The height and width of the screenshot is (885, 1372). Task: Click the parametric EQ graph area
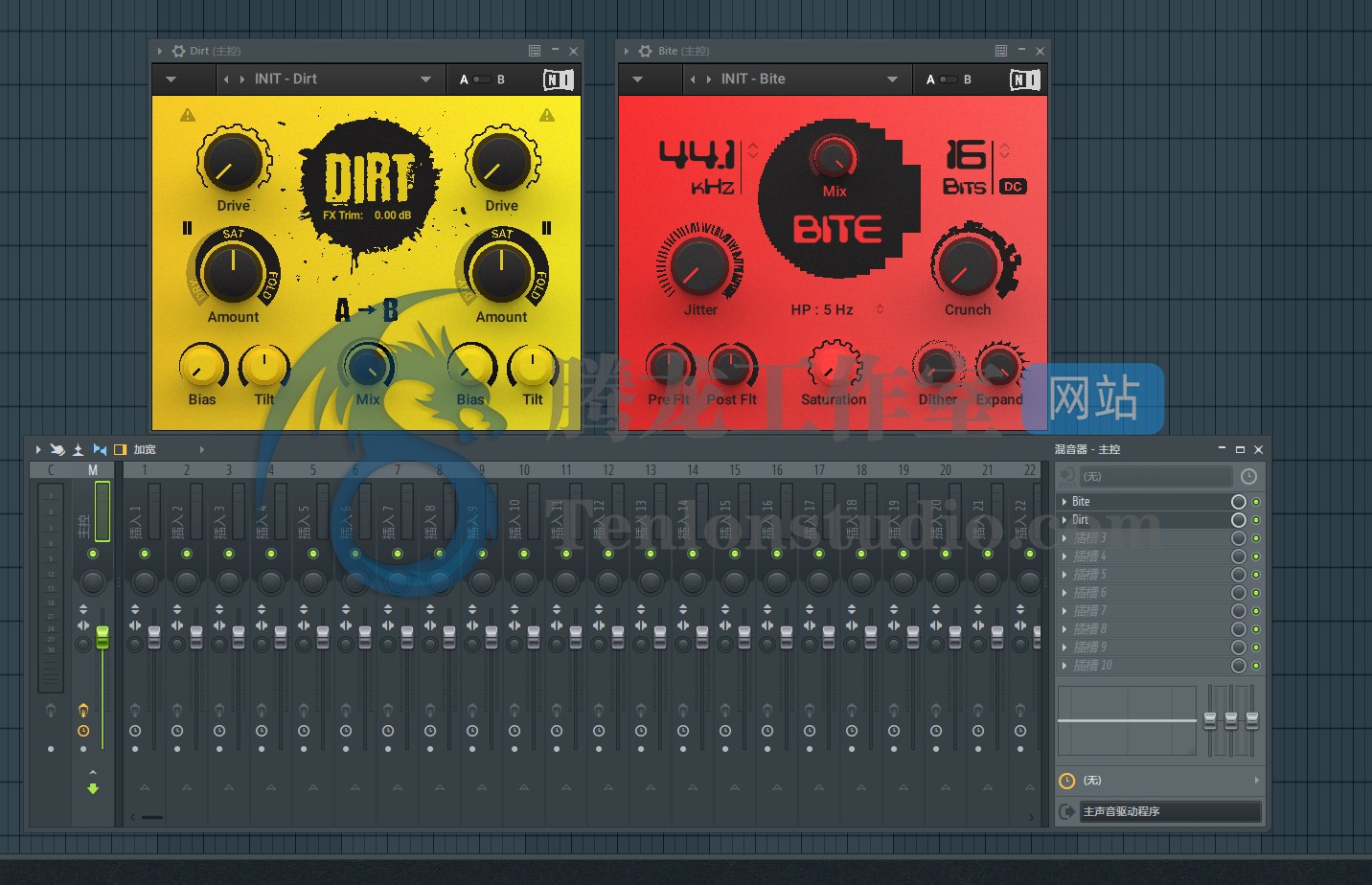[x=1127, y=720]
